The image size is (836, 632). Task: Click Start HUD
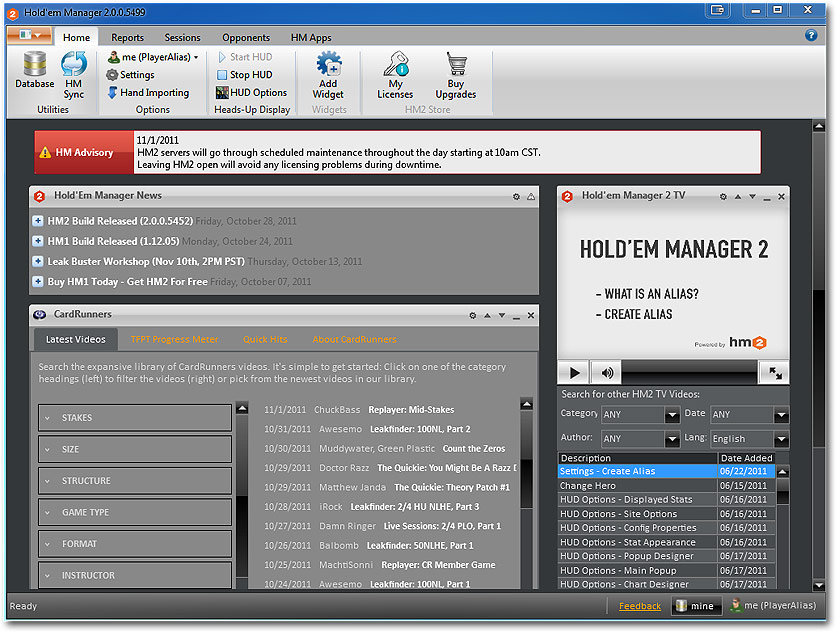point(245,57)
